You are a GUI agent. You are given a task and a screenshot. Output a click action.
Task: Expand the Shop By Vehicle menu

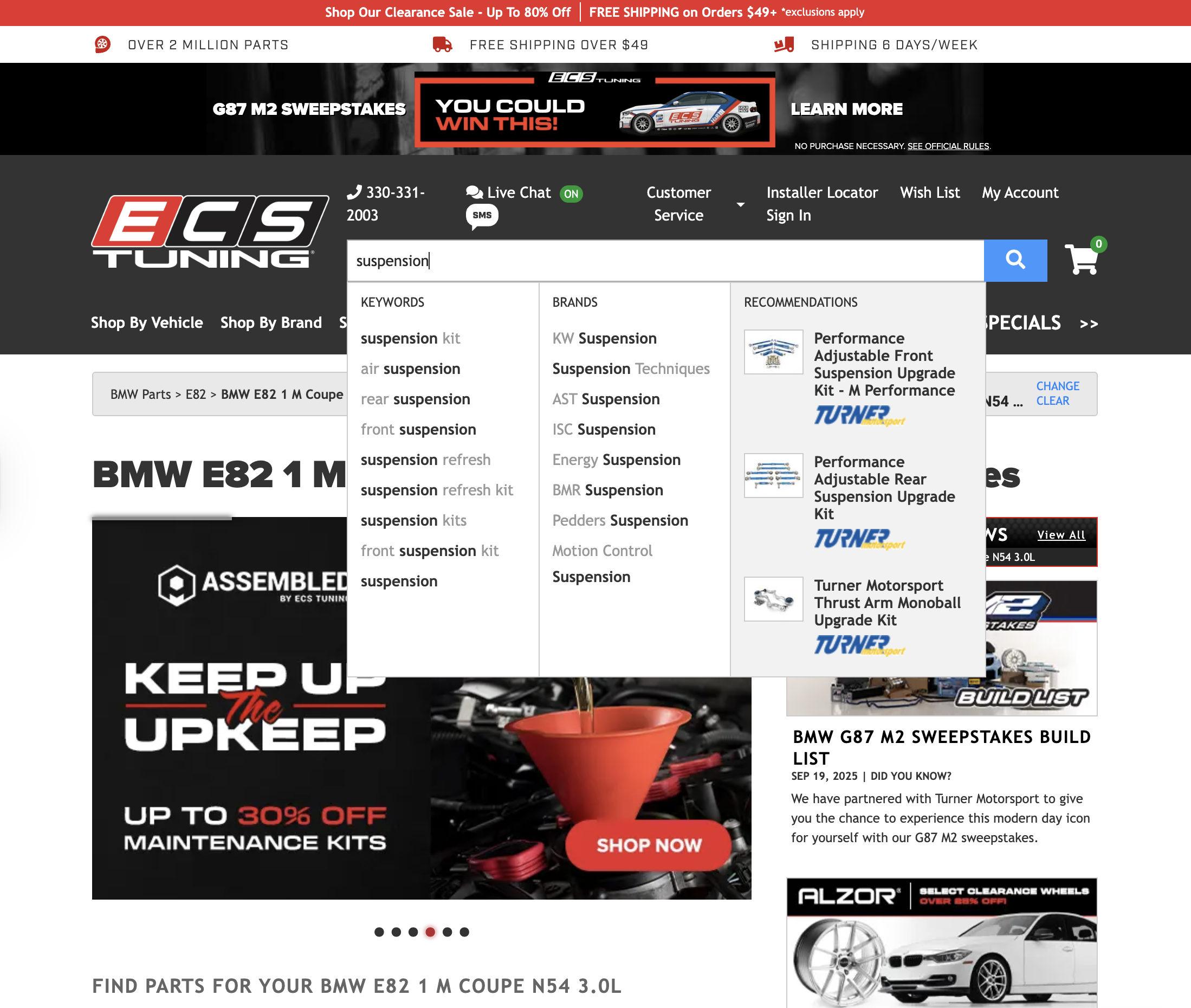click(146, 323)
